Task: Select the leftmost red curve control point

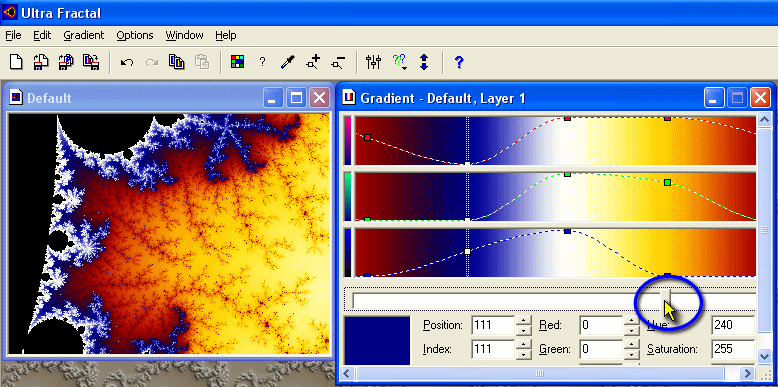Action: [367, 137]
